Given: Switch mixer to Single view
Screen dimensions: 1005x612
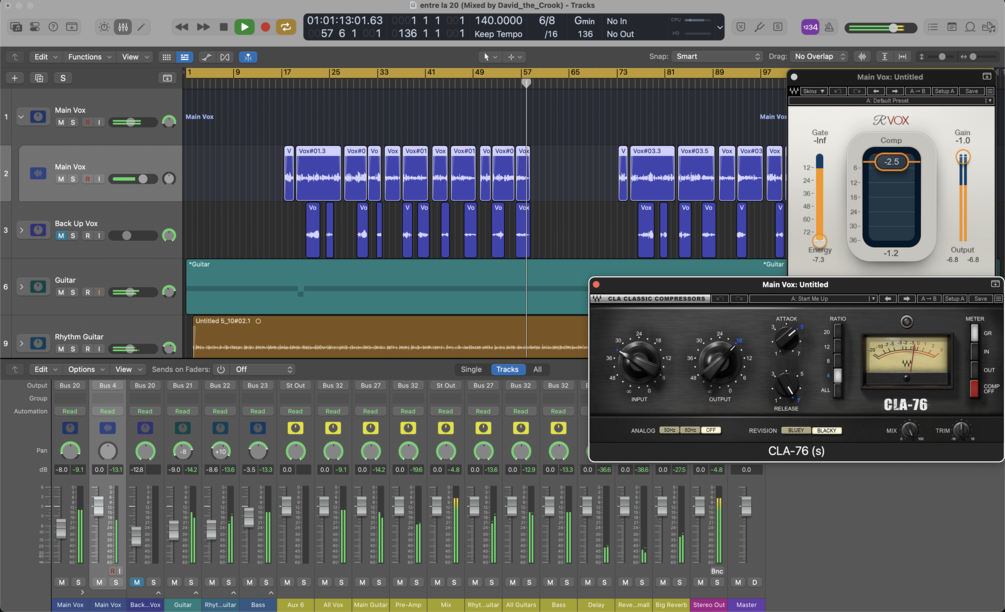Looking at the screenshot, I should (x=470, y=370).
